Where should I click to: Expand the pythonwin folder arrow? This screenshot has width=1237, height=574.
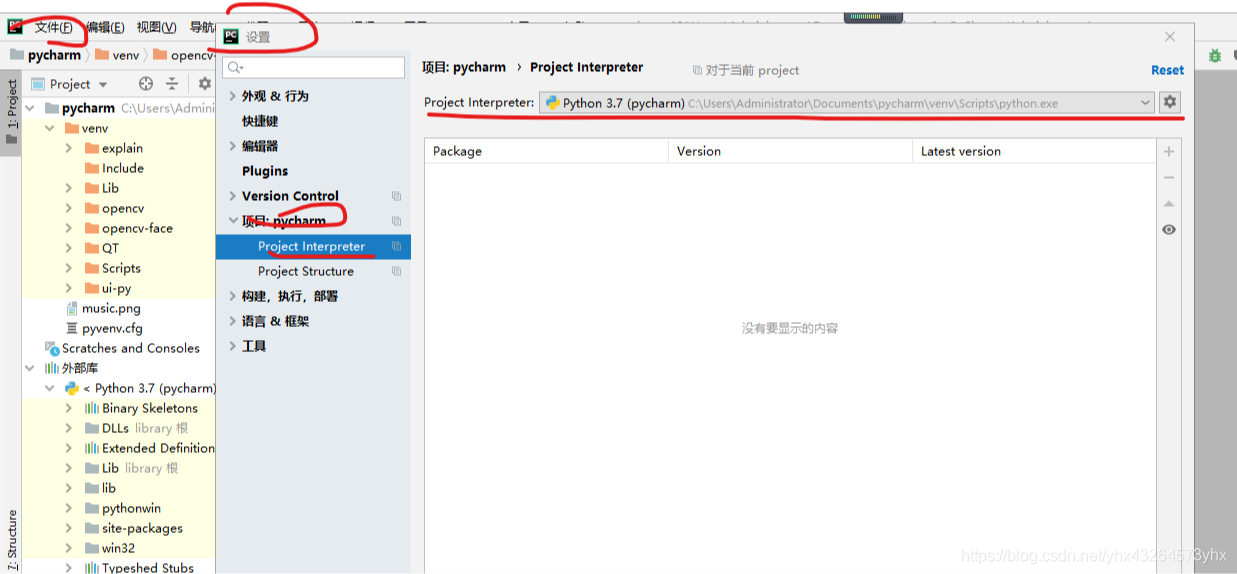click(x=69, y=508)
